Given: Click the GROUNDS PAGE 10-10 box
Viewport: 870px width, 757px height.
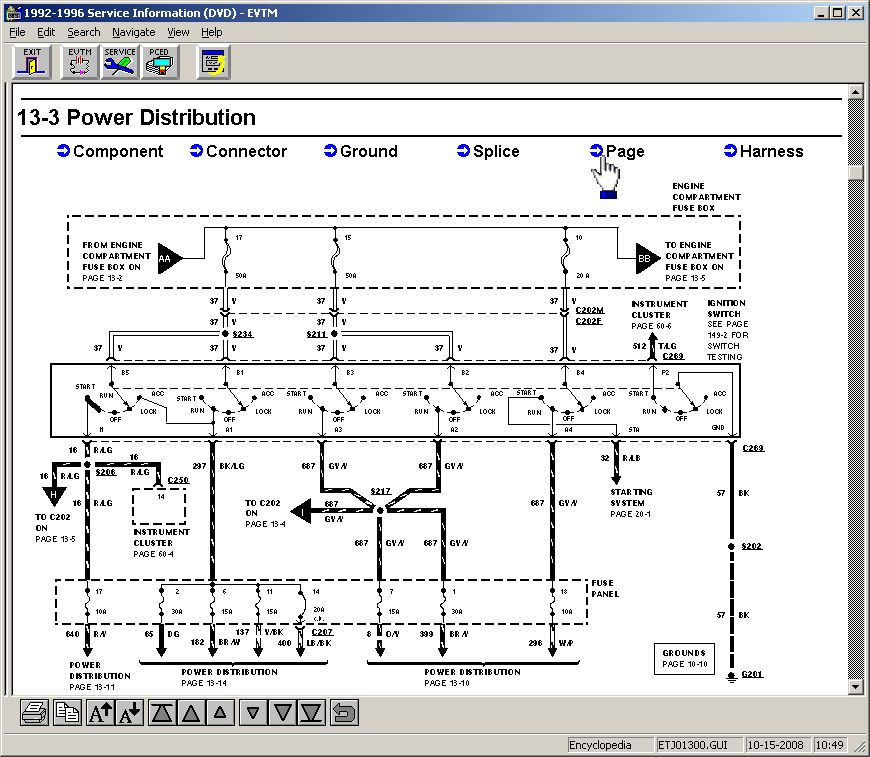Looking at the screenshot, I should [x=684, y=659].
